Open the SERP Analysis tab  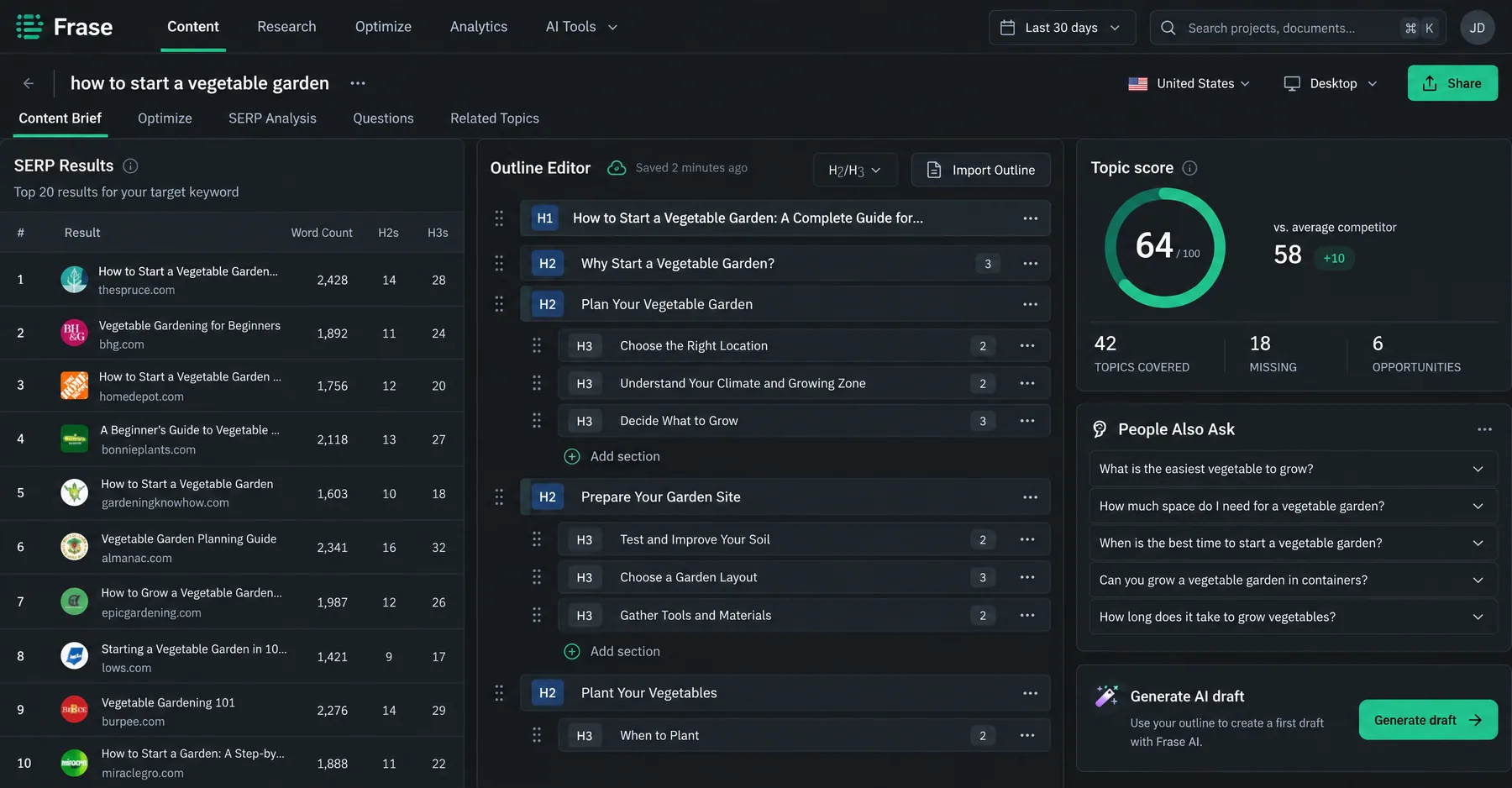272,118
